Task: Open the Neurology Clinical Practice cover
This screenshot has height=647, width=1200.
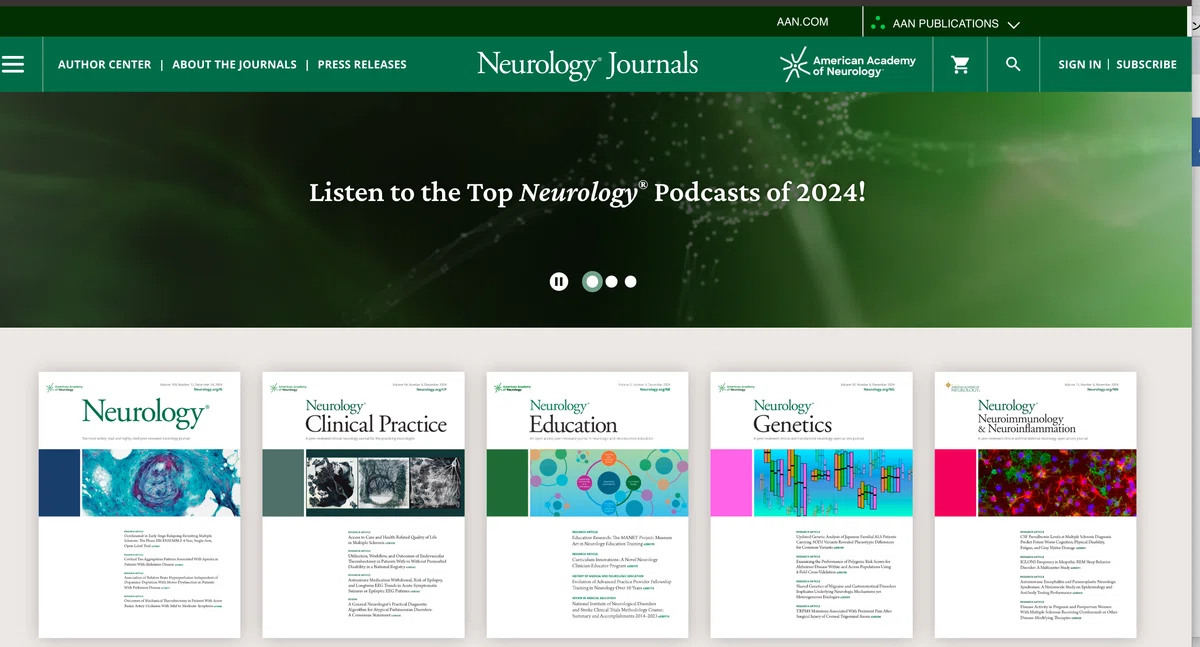Action: [364, 505]
